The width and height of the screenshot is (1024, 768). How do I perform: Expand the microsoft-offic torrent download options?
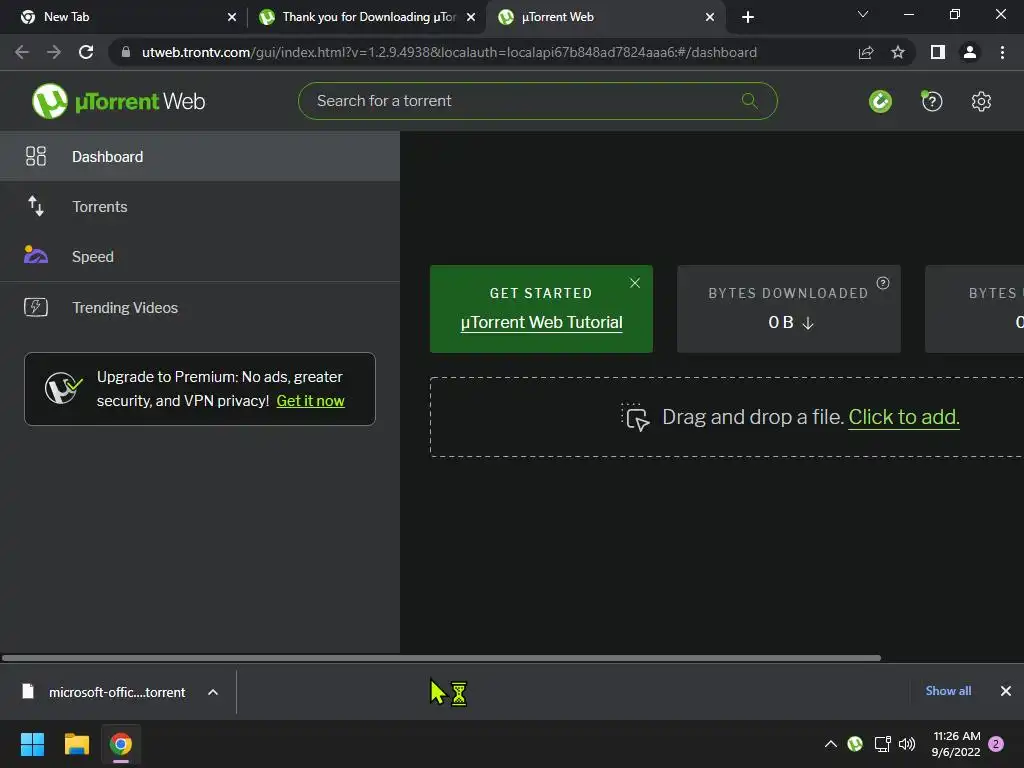(213, 692)
